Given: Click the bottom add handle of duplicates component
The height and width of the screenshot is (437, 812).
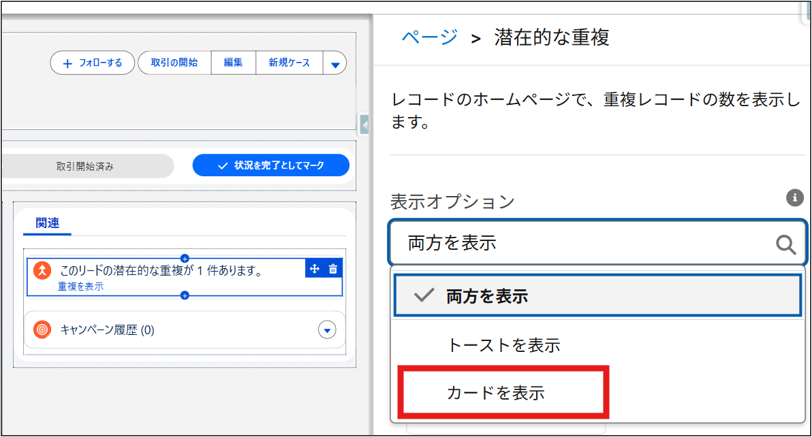Looking at the screenshot, I should tap(184, 296).
